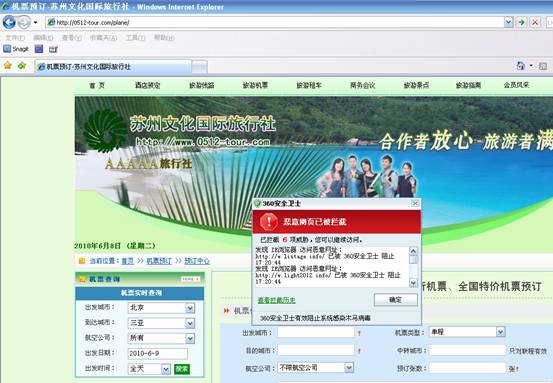Expand the address bar history dropdown
Screen dimensions: 553x383
(508, 23)
